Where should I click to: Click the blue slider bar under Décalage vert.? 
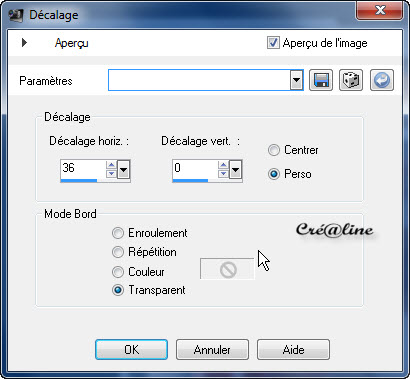click(x=190, y=181)
